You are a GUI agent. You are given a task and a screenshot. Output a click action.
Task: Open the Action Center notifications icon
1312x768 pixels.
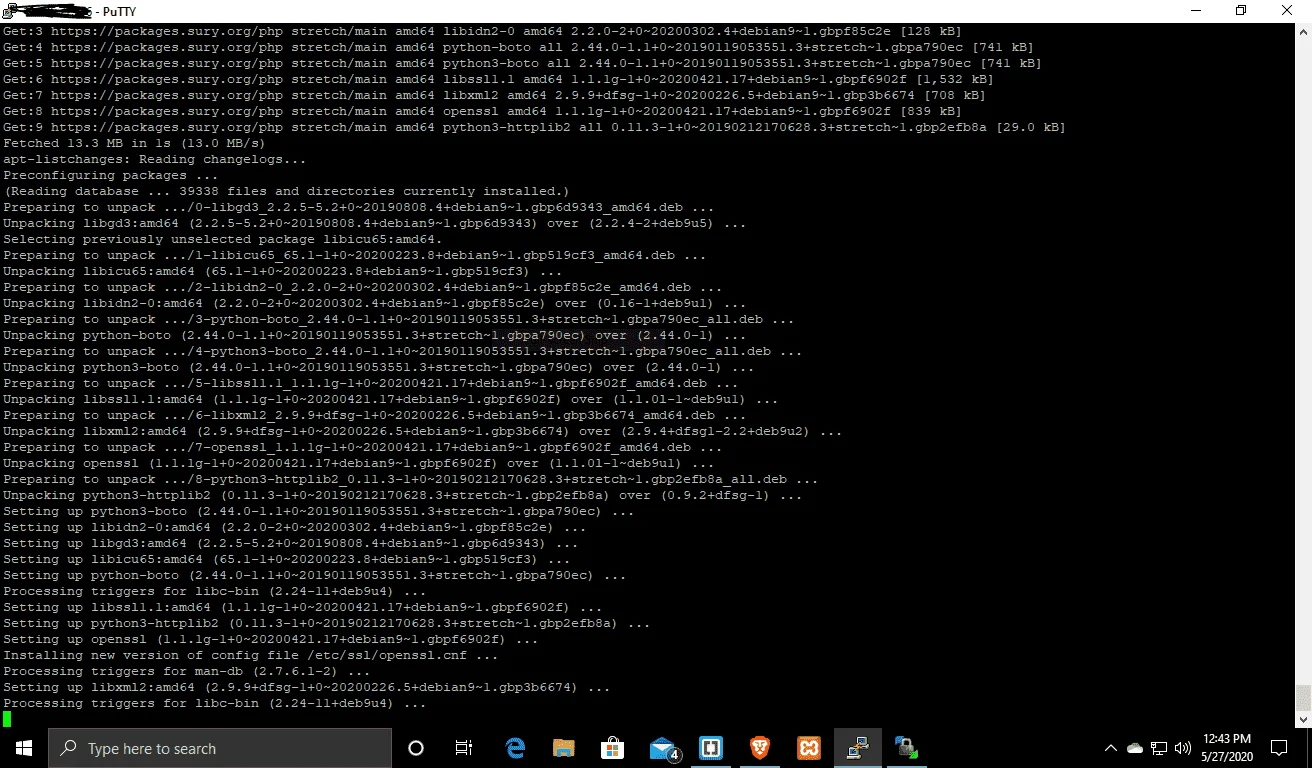(1279, 748)
